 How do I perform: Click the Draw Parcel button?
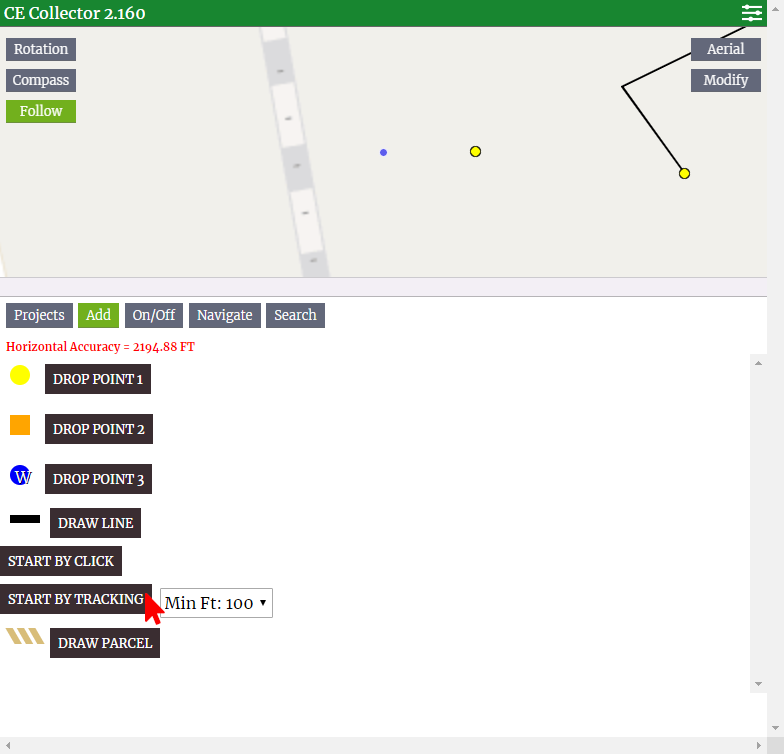[105, 643]
